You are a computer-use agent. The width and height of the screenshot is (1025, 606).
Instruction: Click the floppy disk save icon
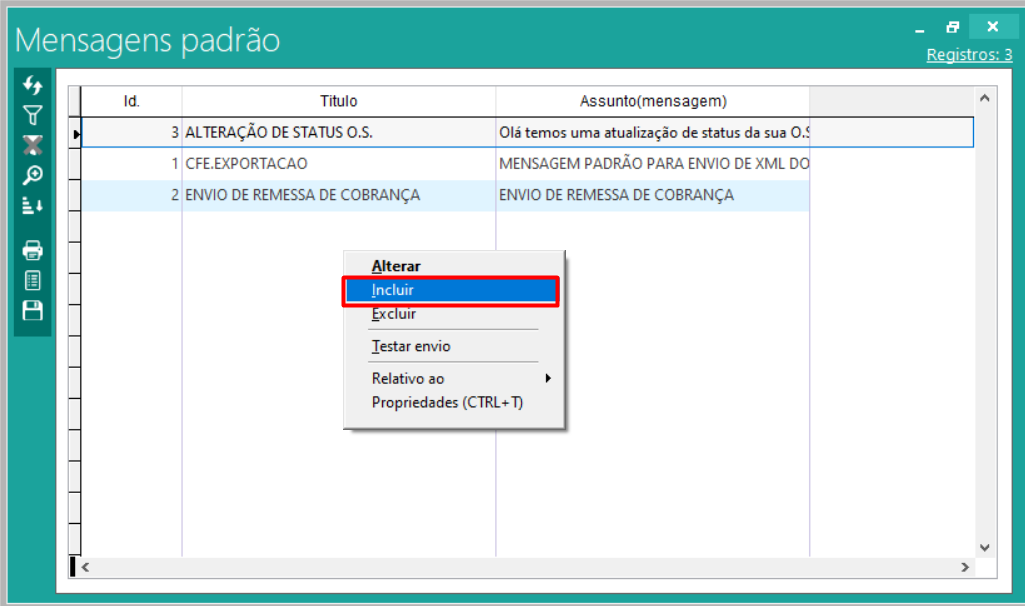[32, 311]
